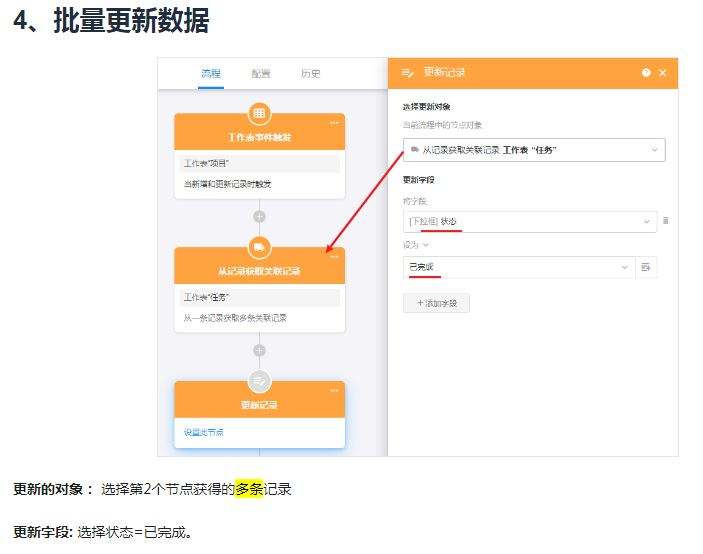
Task: Add a node below the trigger node
Action: [260, 217]
